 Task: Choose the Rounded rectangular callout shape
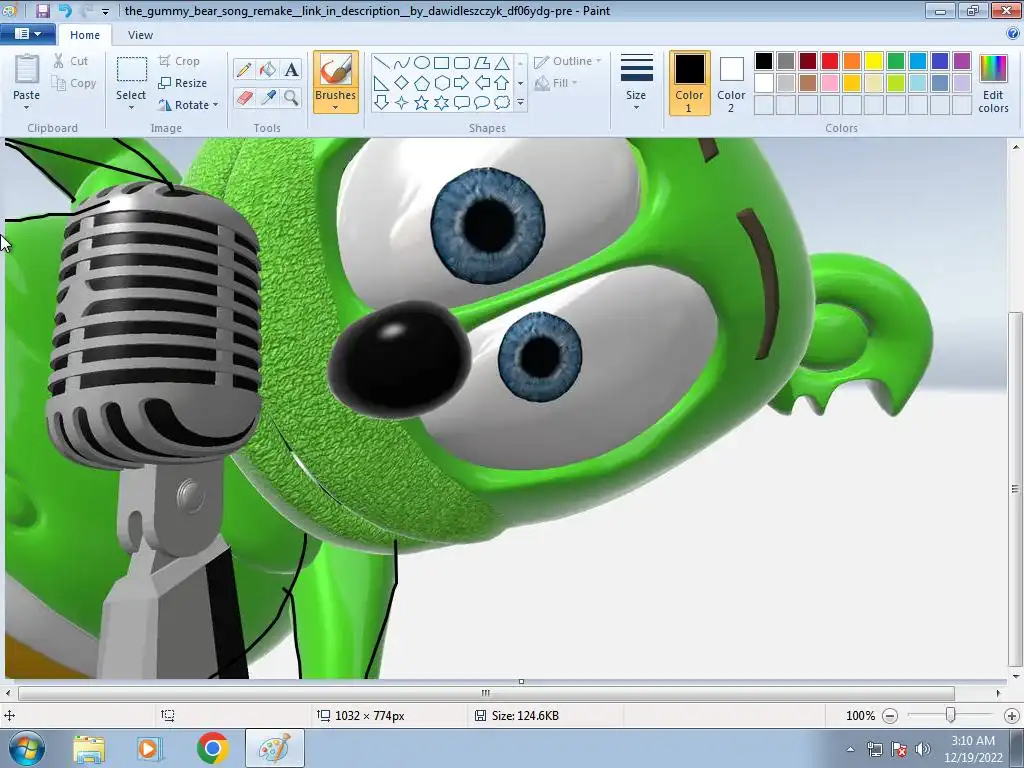click(462, 103)
